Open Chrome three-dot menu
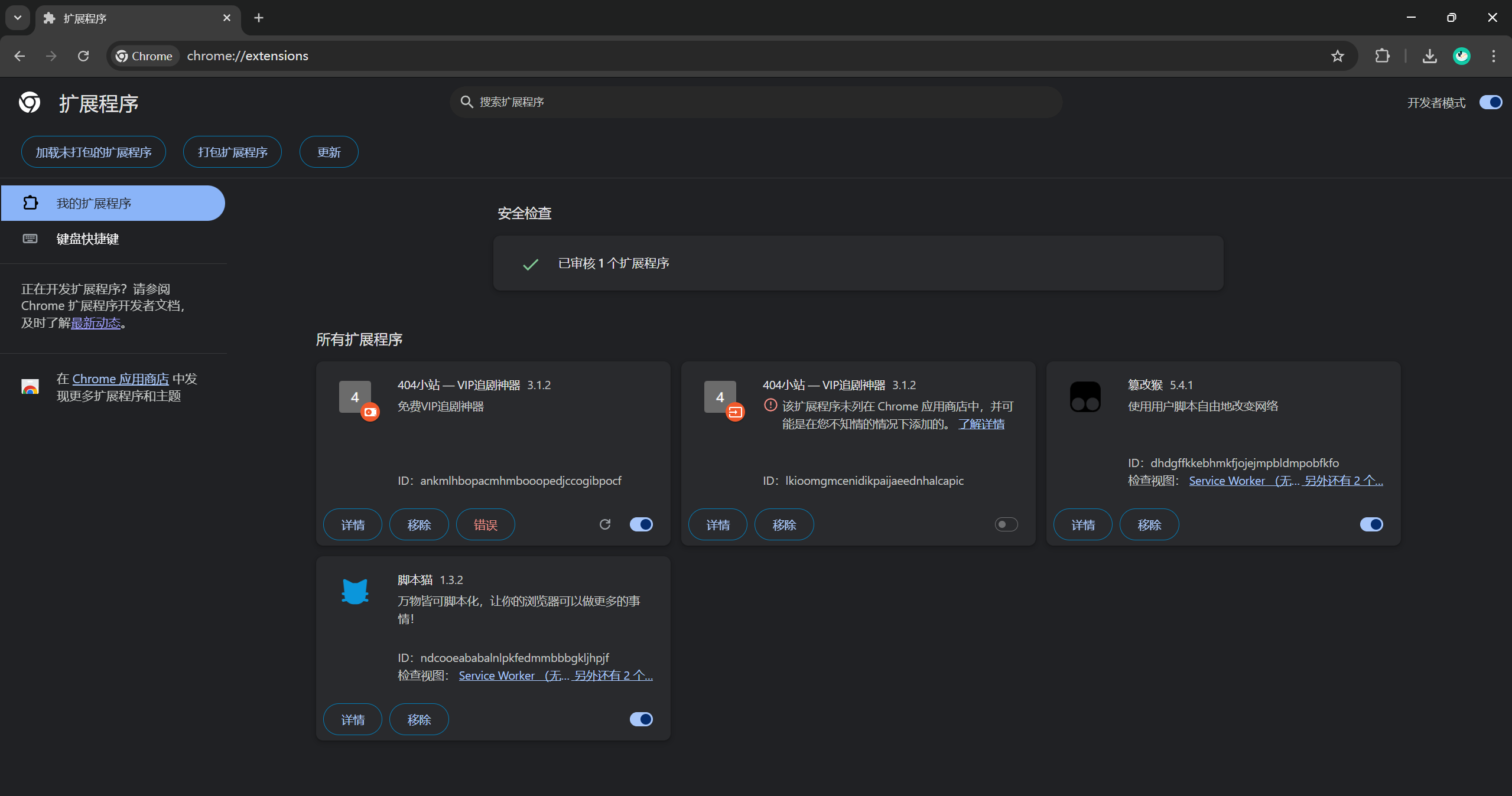The image size is (1512, 796). pos(1493,56)
